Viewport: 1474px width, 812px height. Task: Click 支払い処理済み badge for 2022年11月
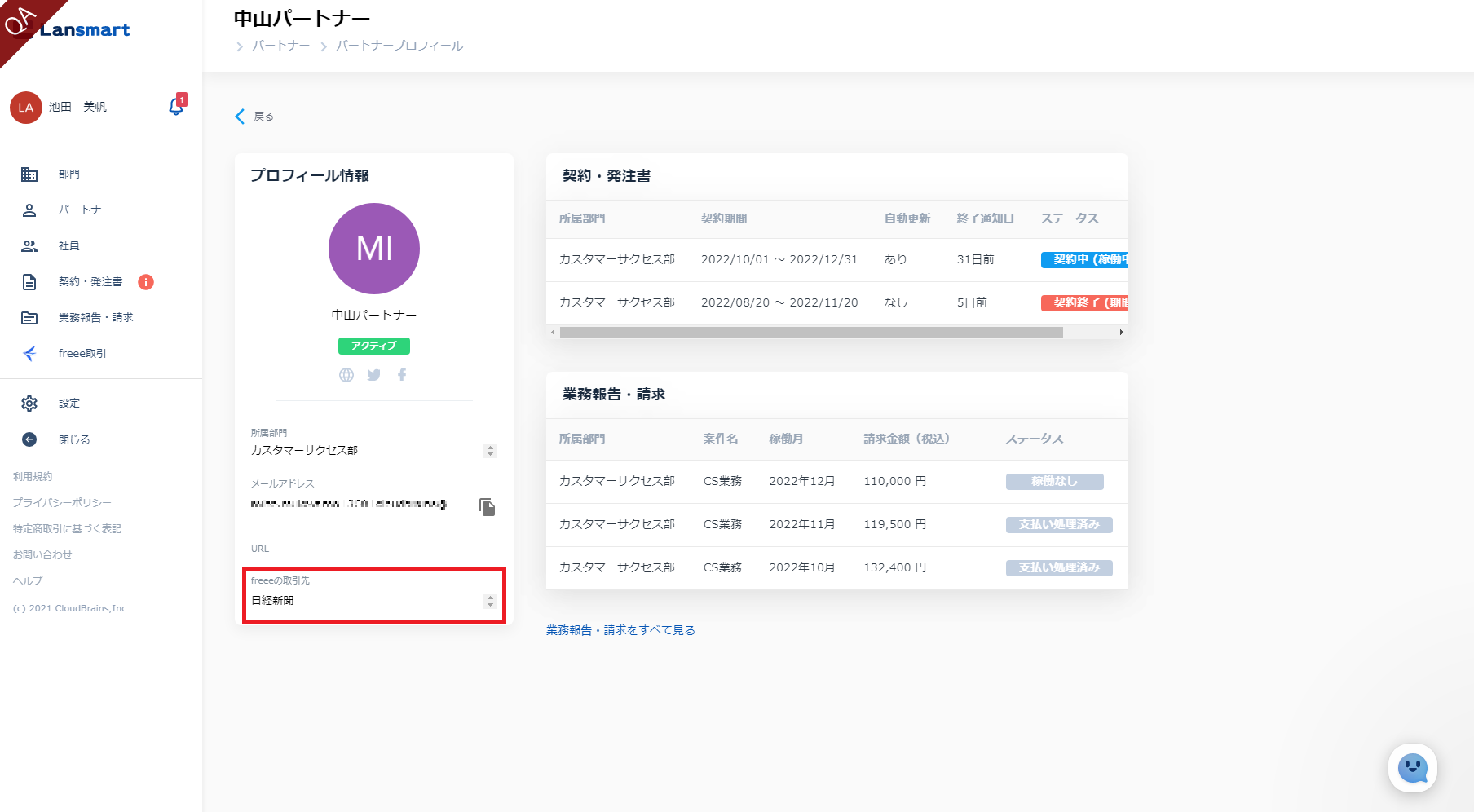pyautogui.click(x=1059, y=525)
